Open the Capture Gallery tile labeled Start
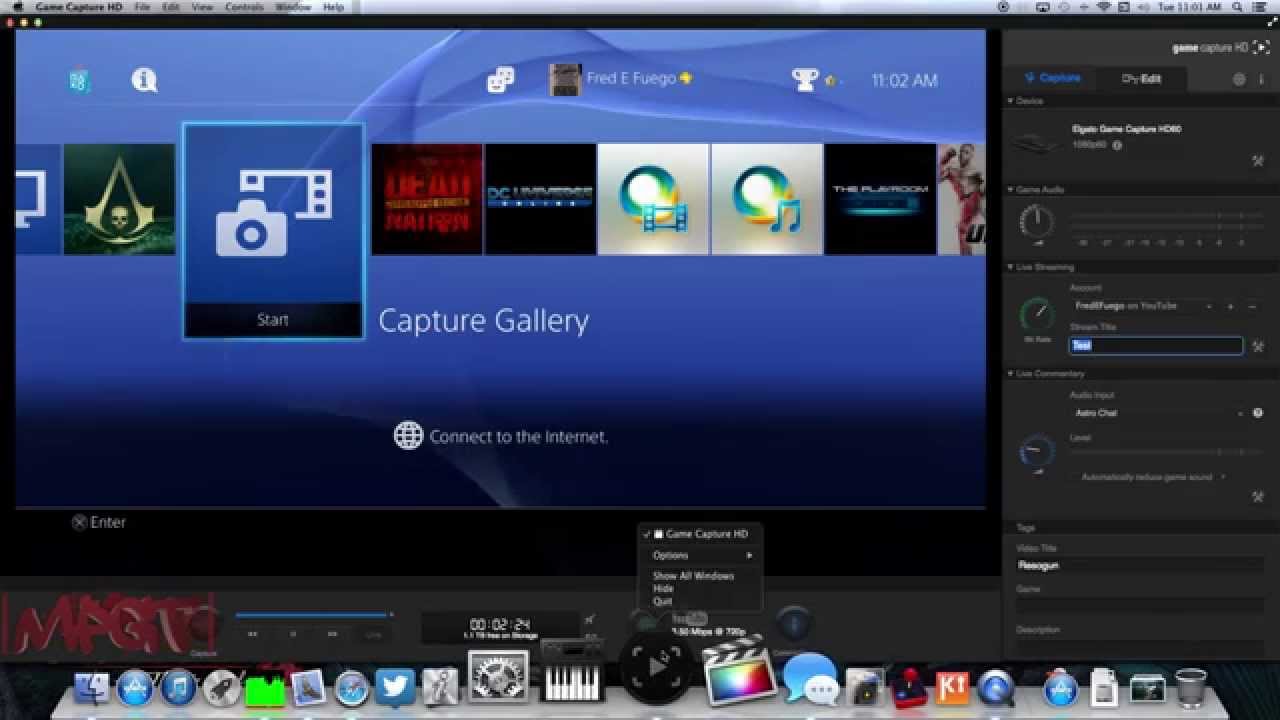The image size is (1280, 720). (273, 231)
